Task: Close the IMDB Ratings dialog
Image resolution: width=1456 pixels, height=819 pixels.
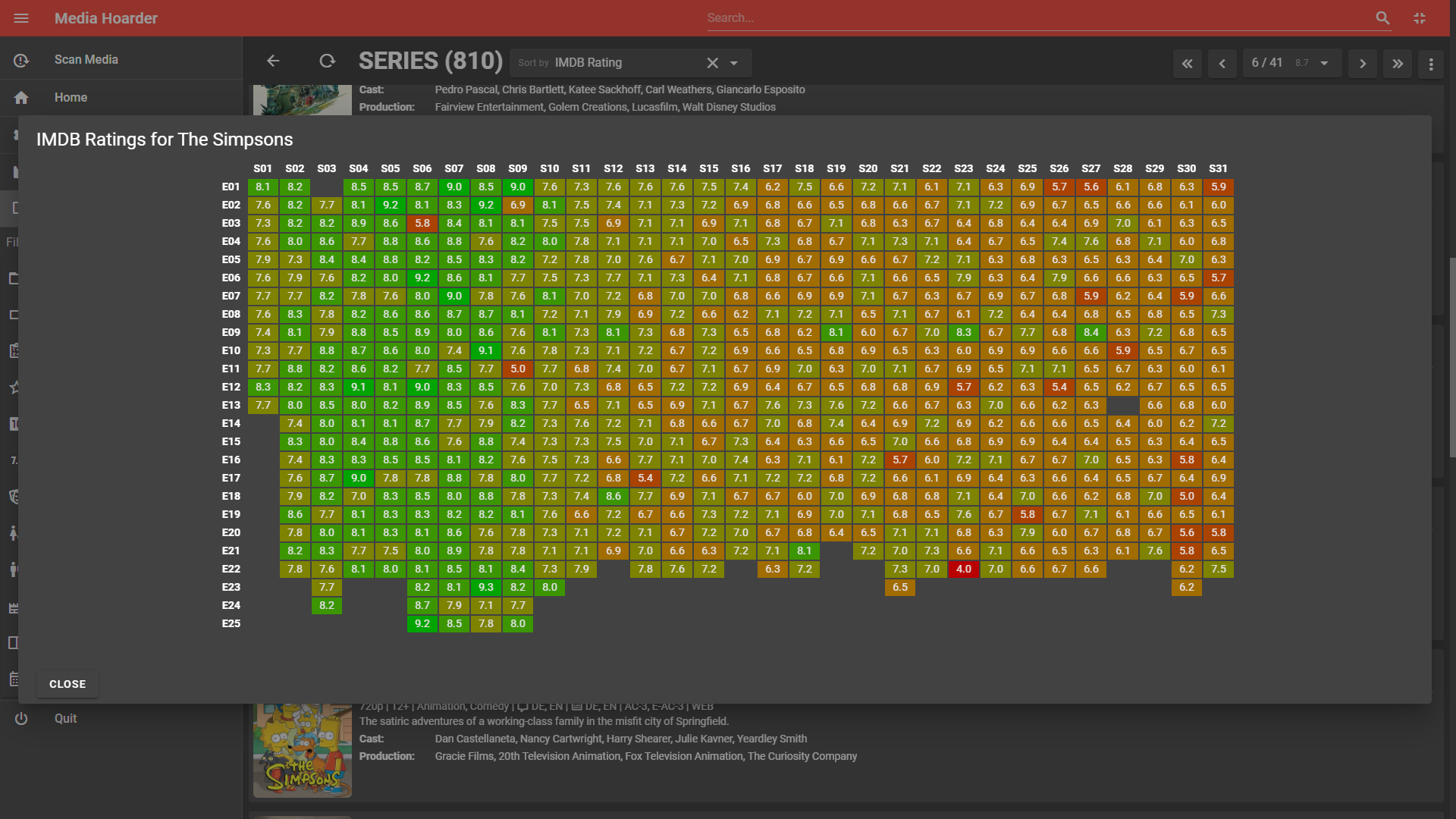Action: click(67, 684)
